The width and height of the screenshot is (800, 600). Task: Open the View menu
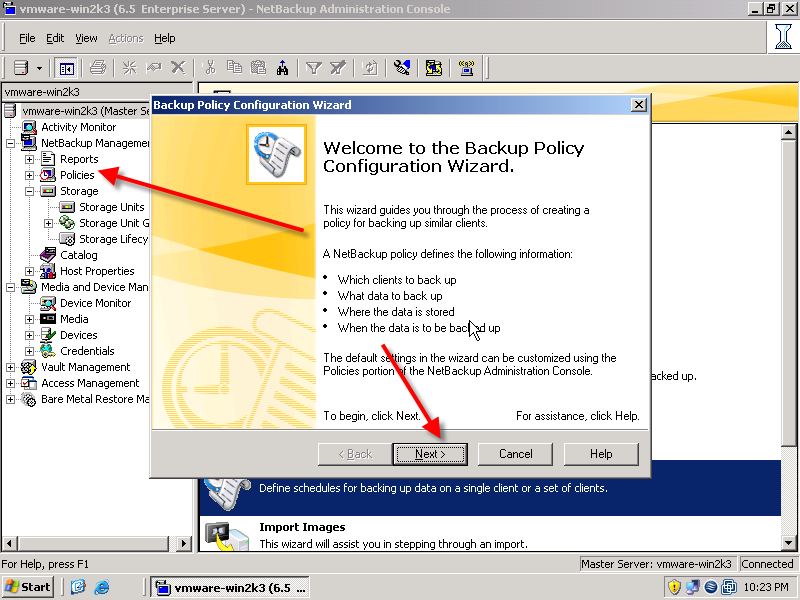[x=86, y=38]
